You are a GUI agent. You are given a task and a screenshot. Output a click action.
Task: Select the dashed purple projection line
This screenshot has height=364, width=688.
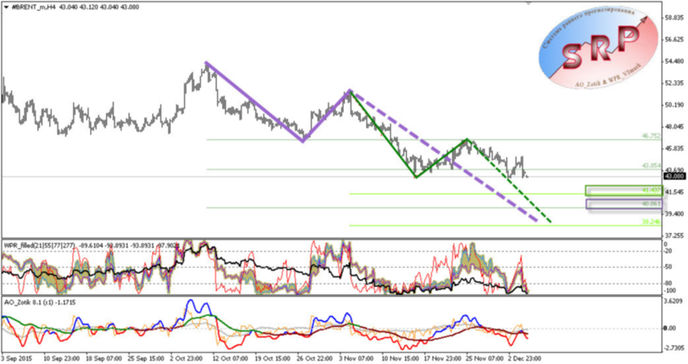[x=443, y=156]
